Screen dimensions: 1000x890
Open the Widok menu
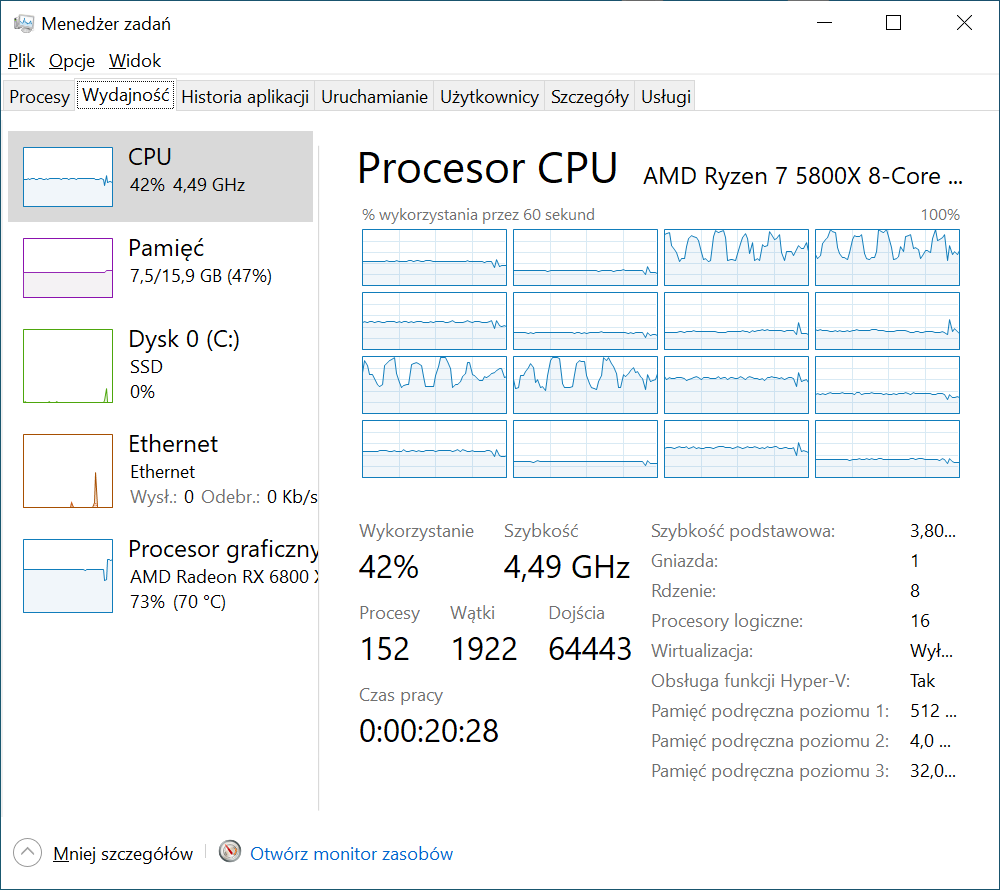coord(134,61)
